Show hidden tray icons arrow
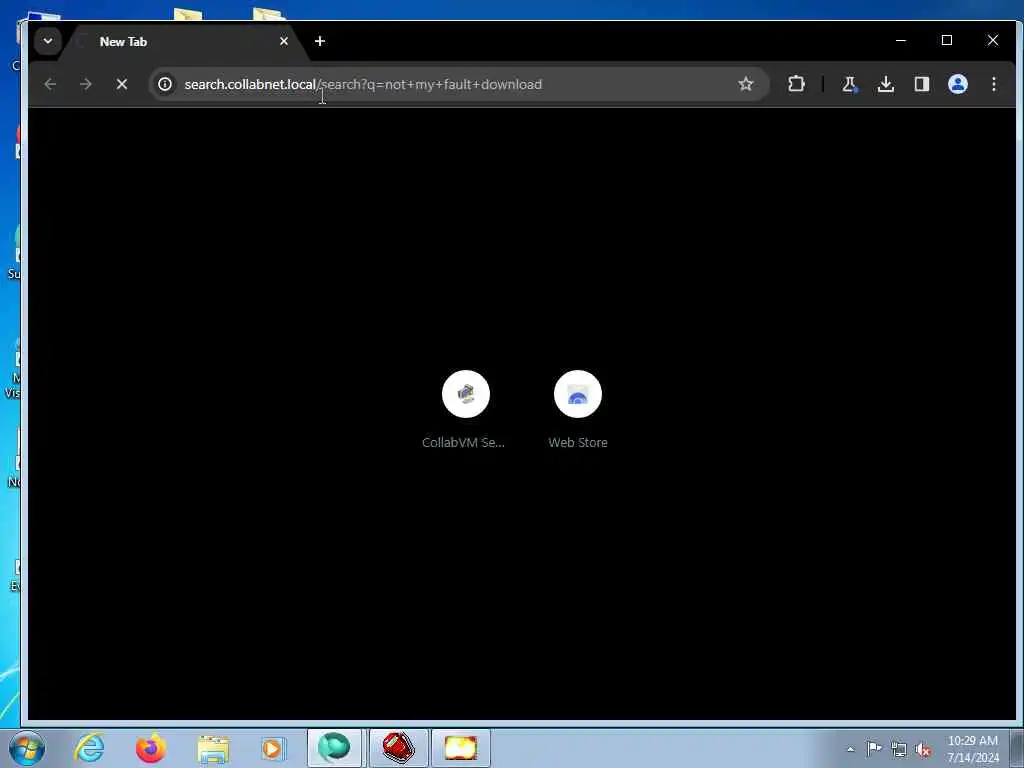The image size is (1024, 768). 850,749
